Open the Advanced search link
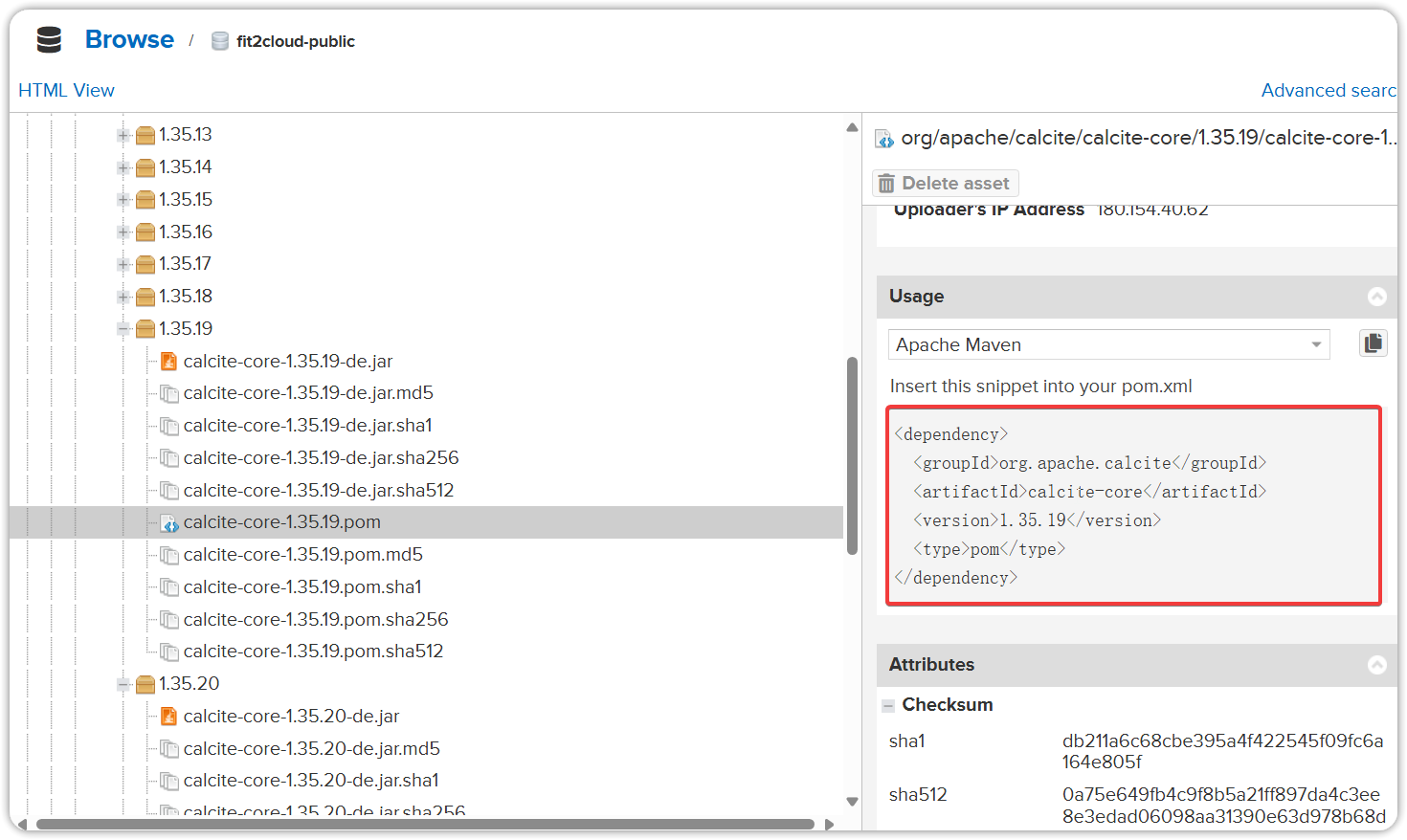 (1329, 90)
